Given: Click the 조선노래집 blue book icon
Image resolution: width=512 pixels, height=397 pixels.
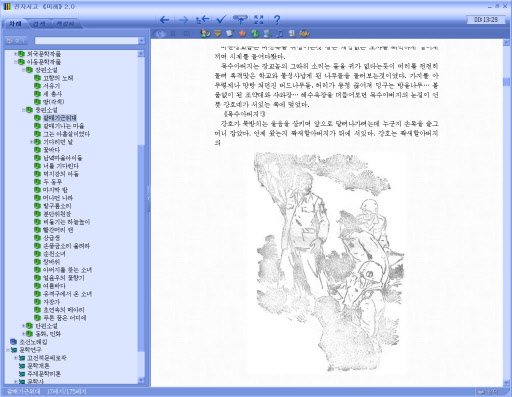Looking at the screenshot, I should click(13, 342).
